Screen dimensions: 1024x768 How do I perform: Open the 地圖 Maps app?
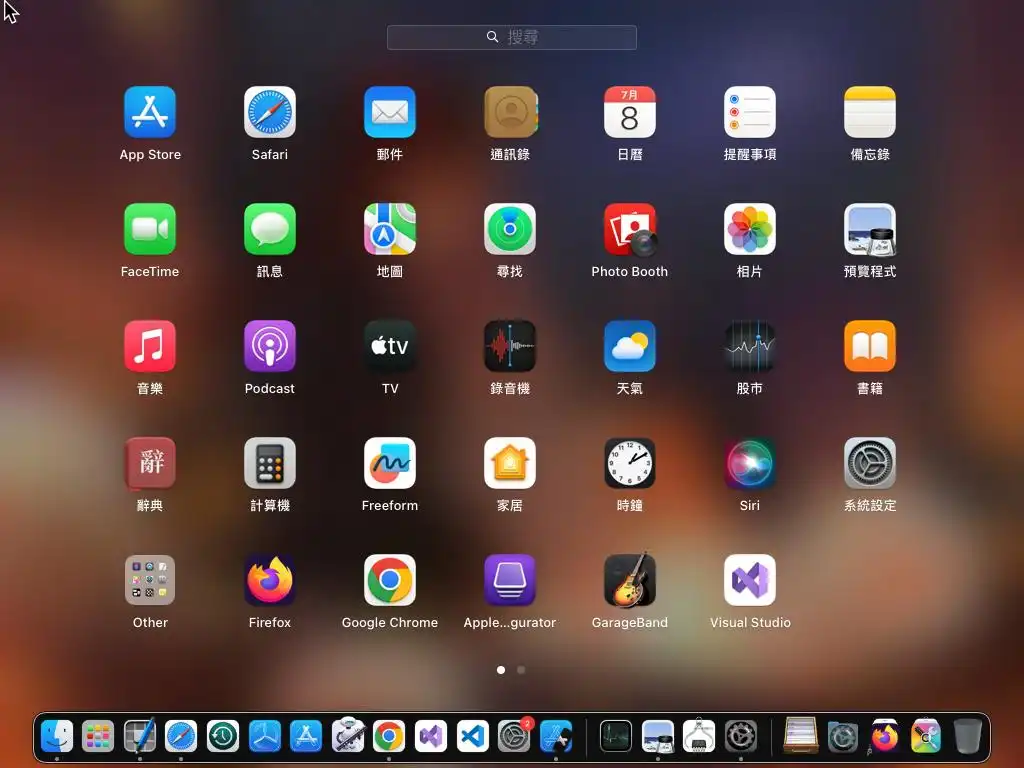pyautogui.click(x=390, y=229)
